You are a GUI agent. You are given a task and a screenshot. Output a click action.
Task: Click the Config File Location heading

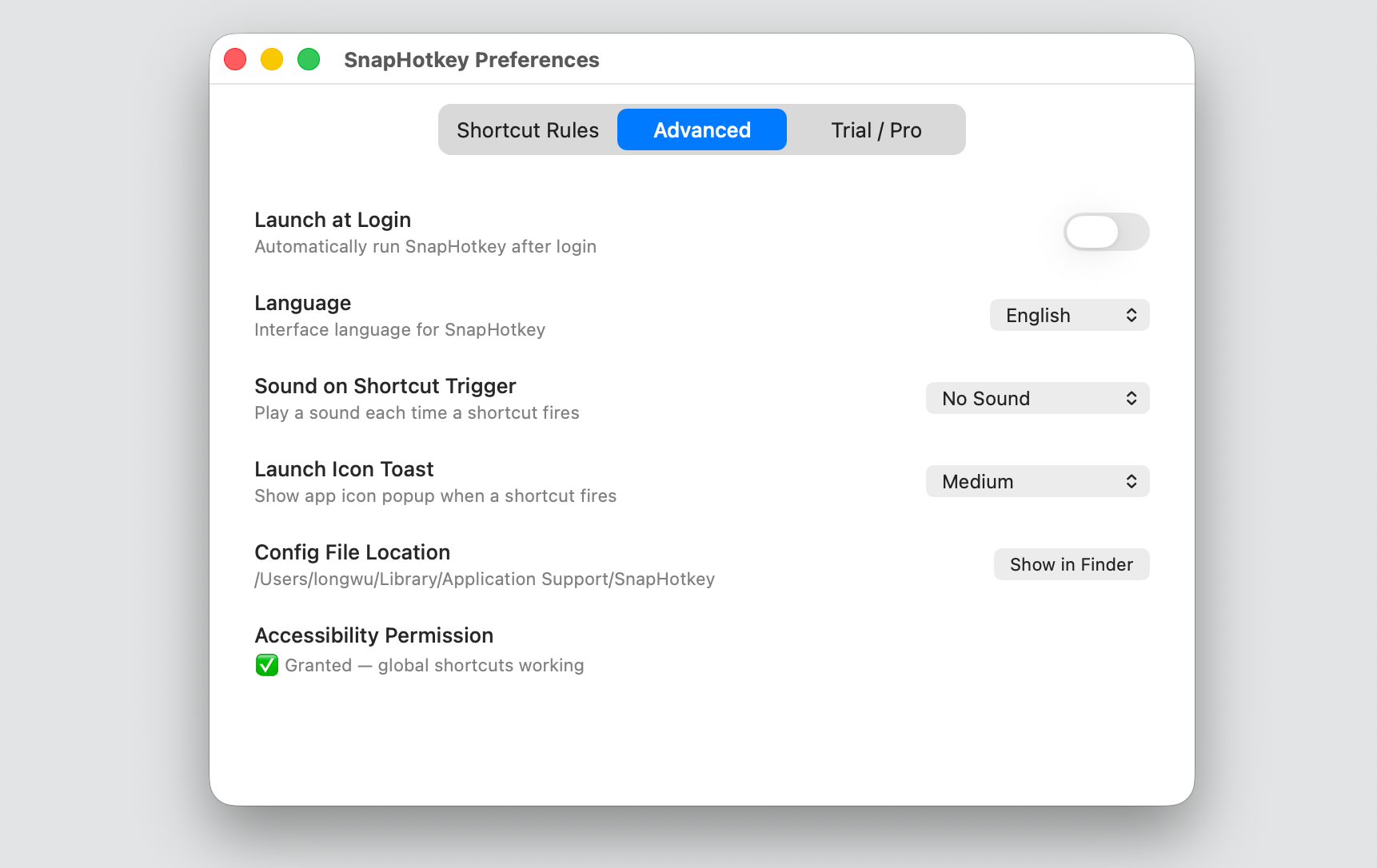click(353, 552)
